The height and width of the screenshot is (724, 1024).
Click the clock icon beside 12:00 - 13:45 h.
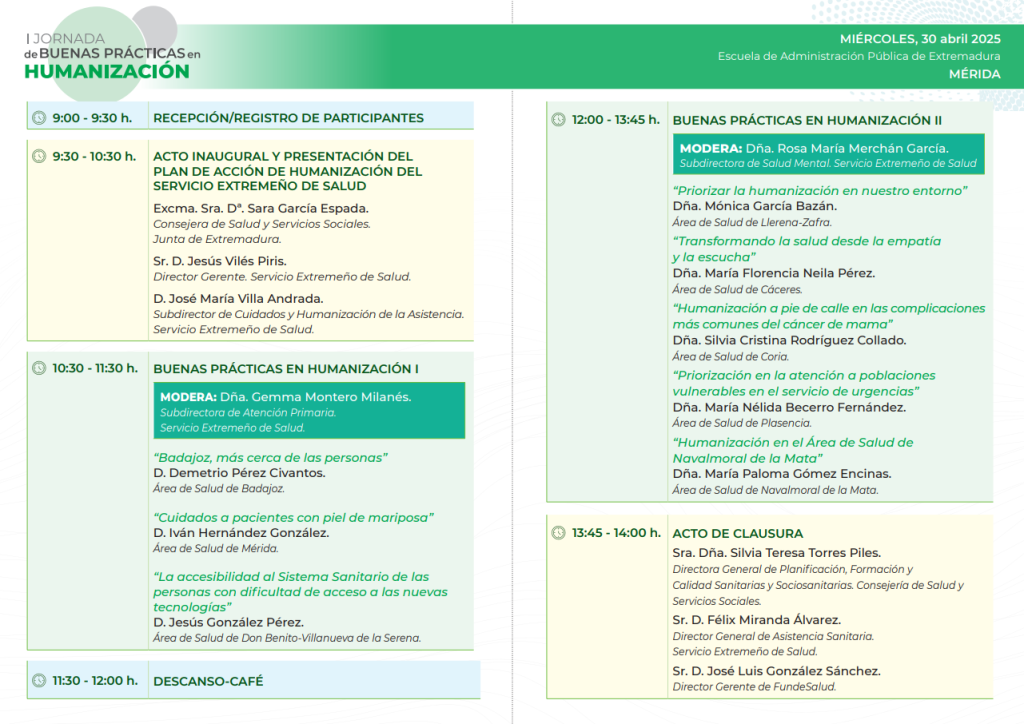(558, 120)
